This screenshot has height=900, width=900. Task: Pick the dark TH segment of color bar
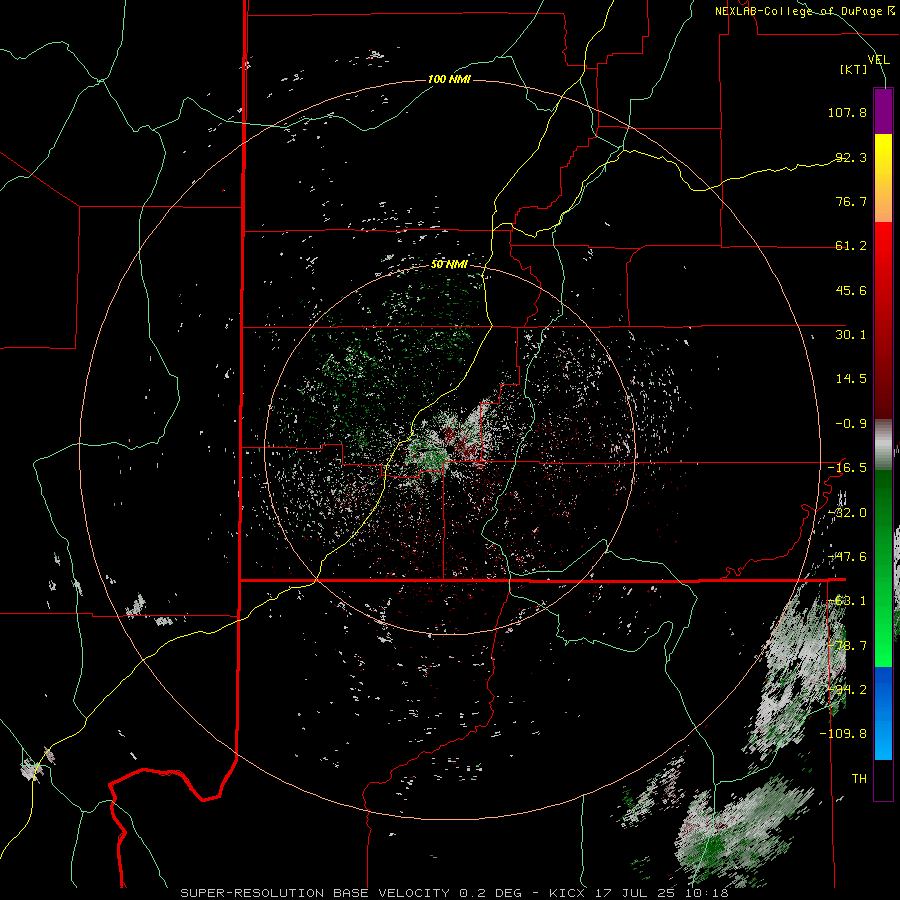click(883, 779)
